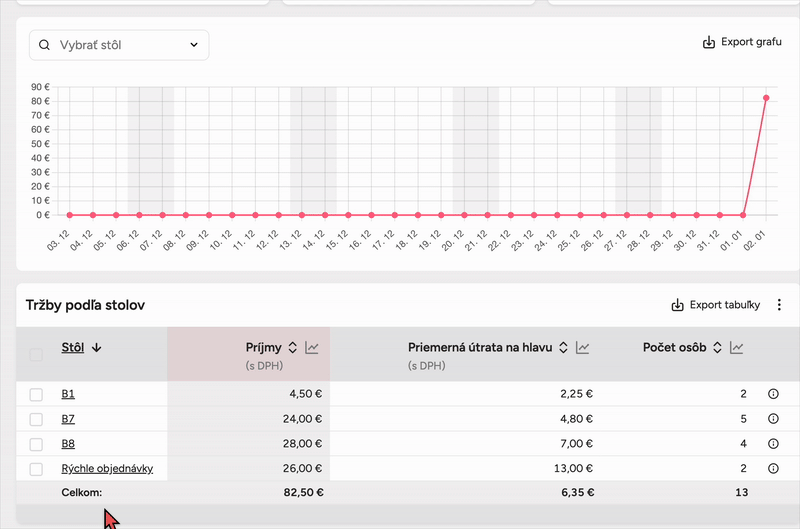Click the info icon in the B7 row

point(773,419)
